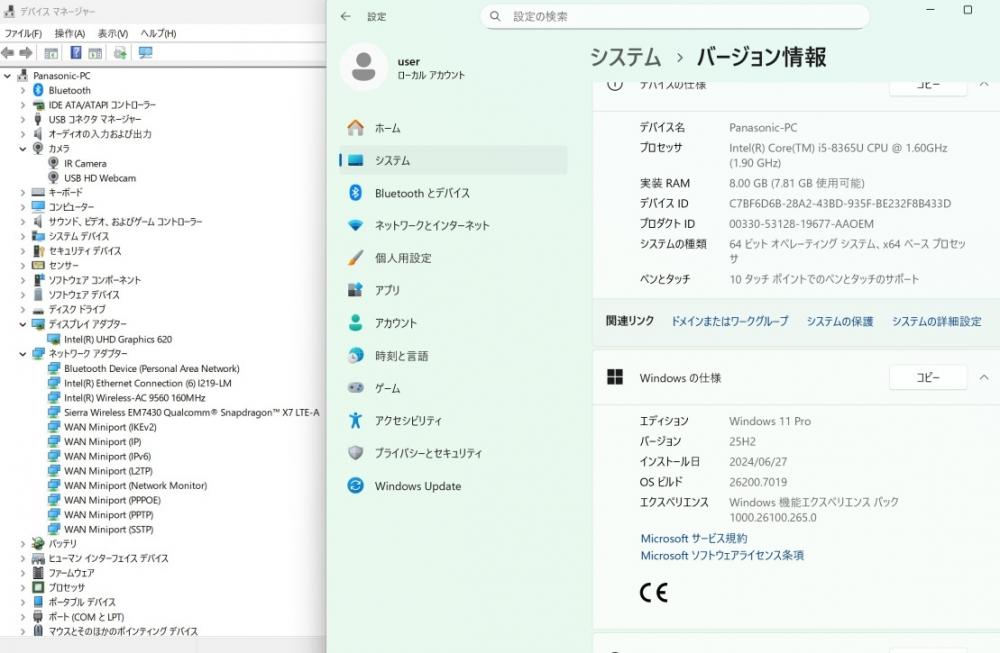Select Intel(R) Ethernet Connection (6) I219-LM
Screen dimensions: 1000x653
tap(147, 383)
